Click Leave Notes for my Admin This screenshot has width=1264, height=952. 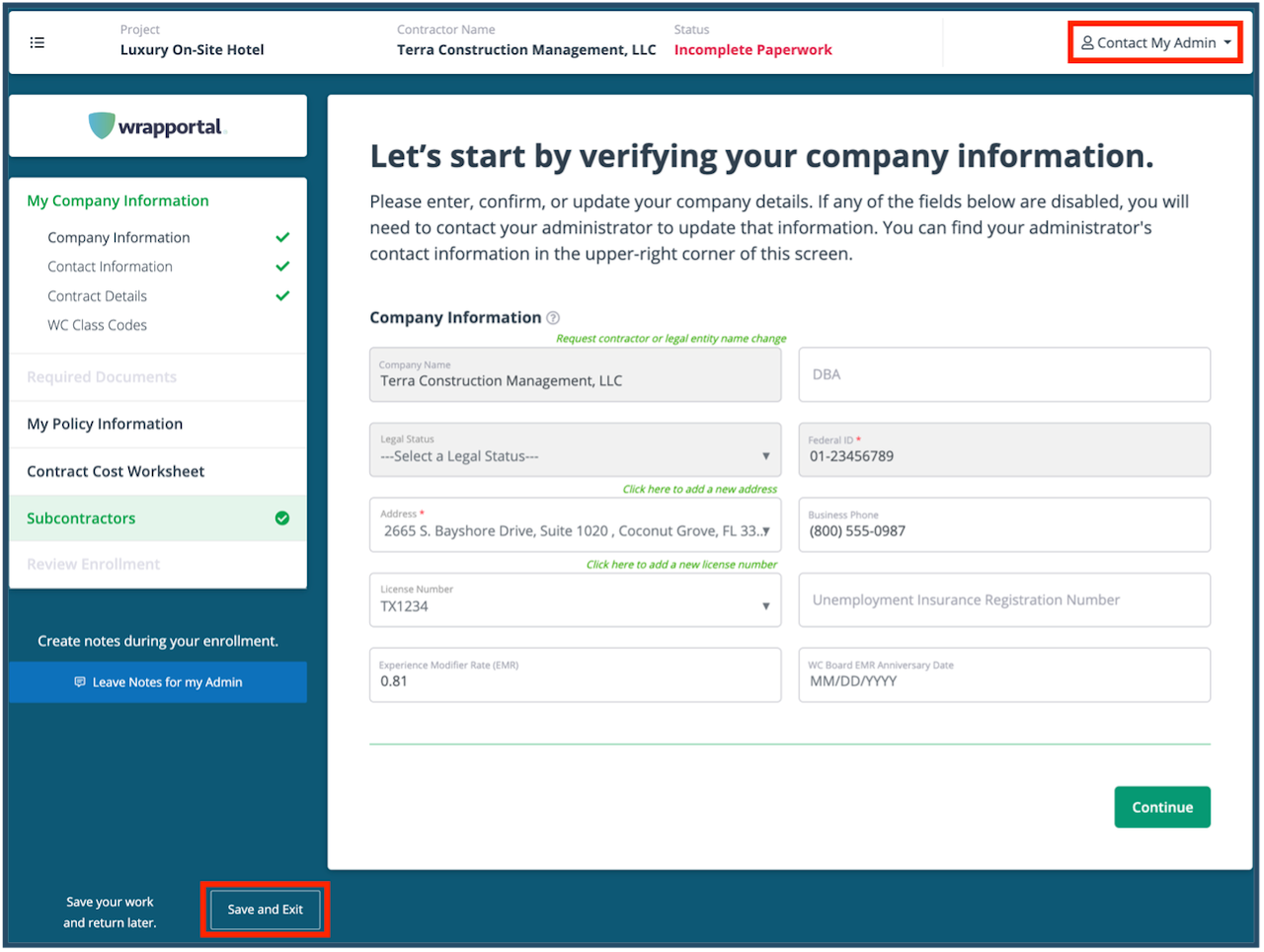(158, 682)
